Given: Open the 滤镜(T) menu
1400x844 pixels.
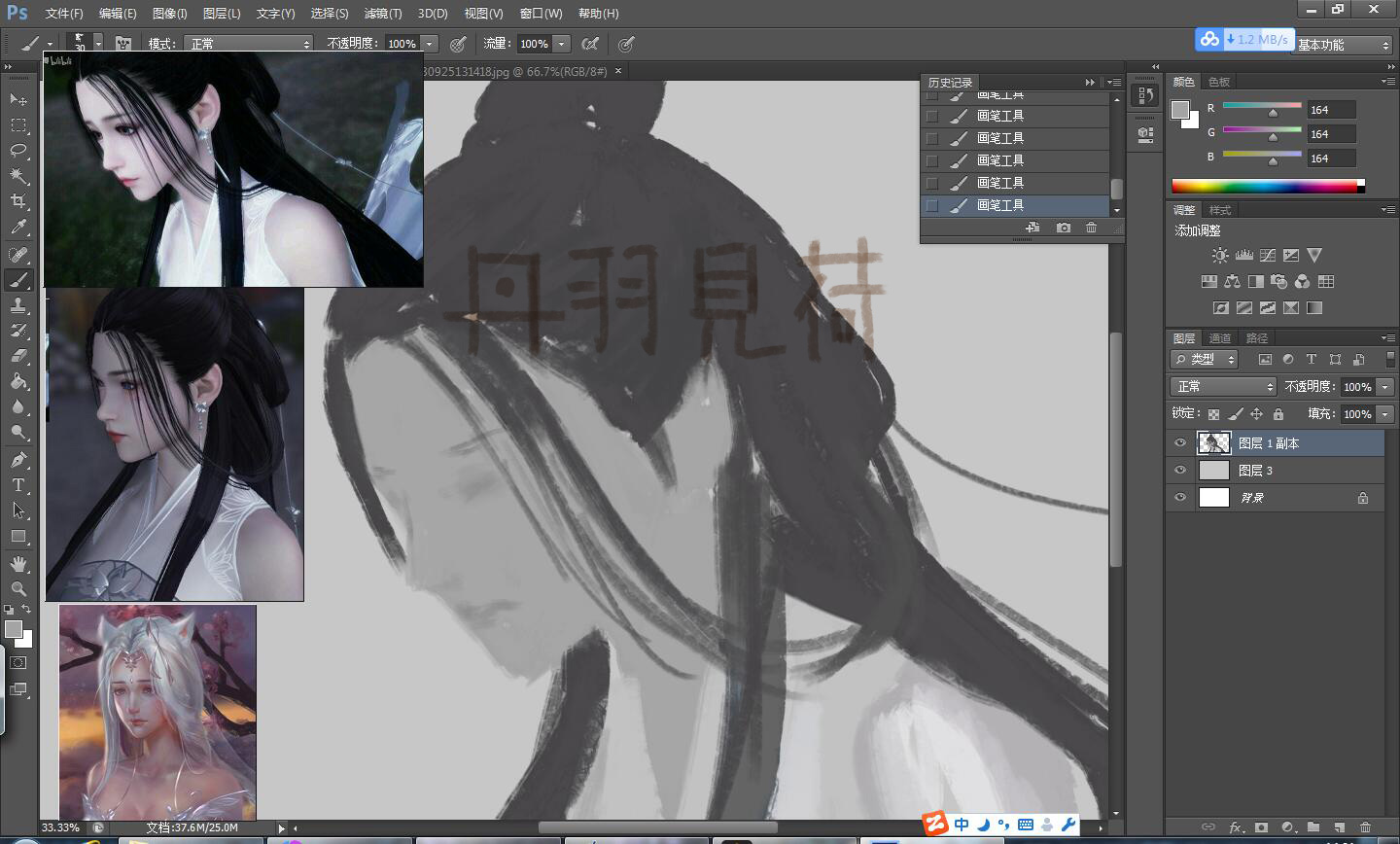Looking at the screenshot, I should [382, 14].
